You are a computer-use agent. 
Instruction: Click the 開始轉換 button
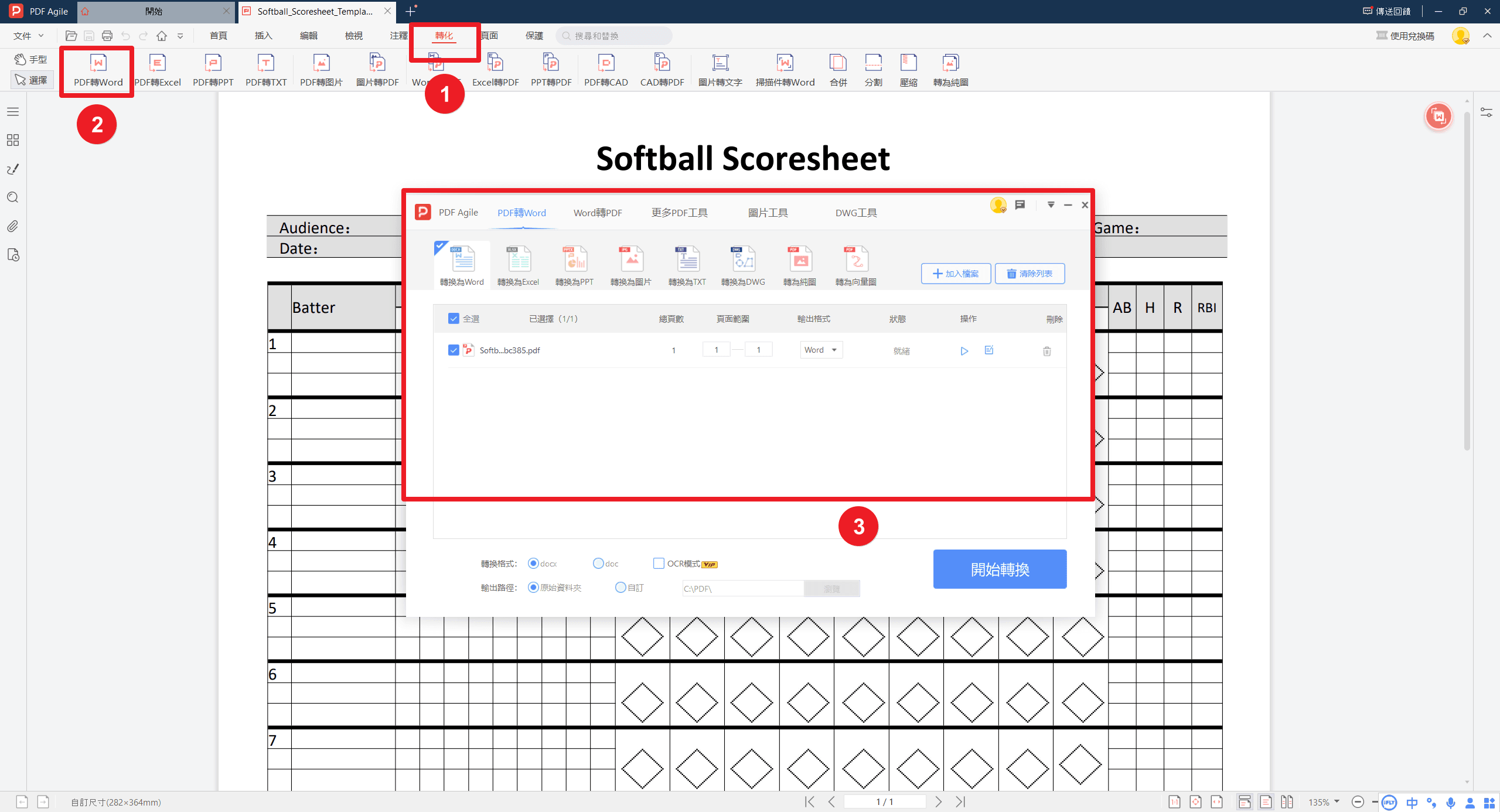1000,569
